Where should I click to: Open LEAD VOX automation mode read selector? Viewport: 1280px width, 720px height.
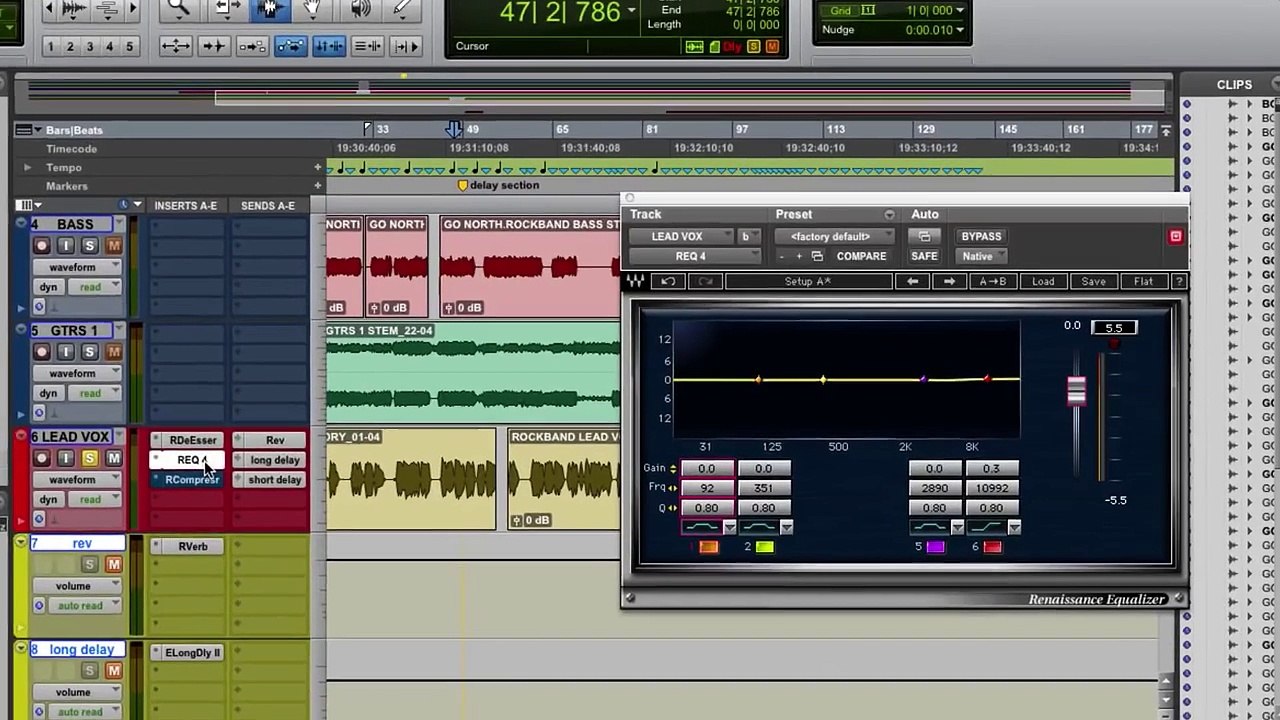(x=96, y=499)
